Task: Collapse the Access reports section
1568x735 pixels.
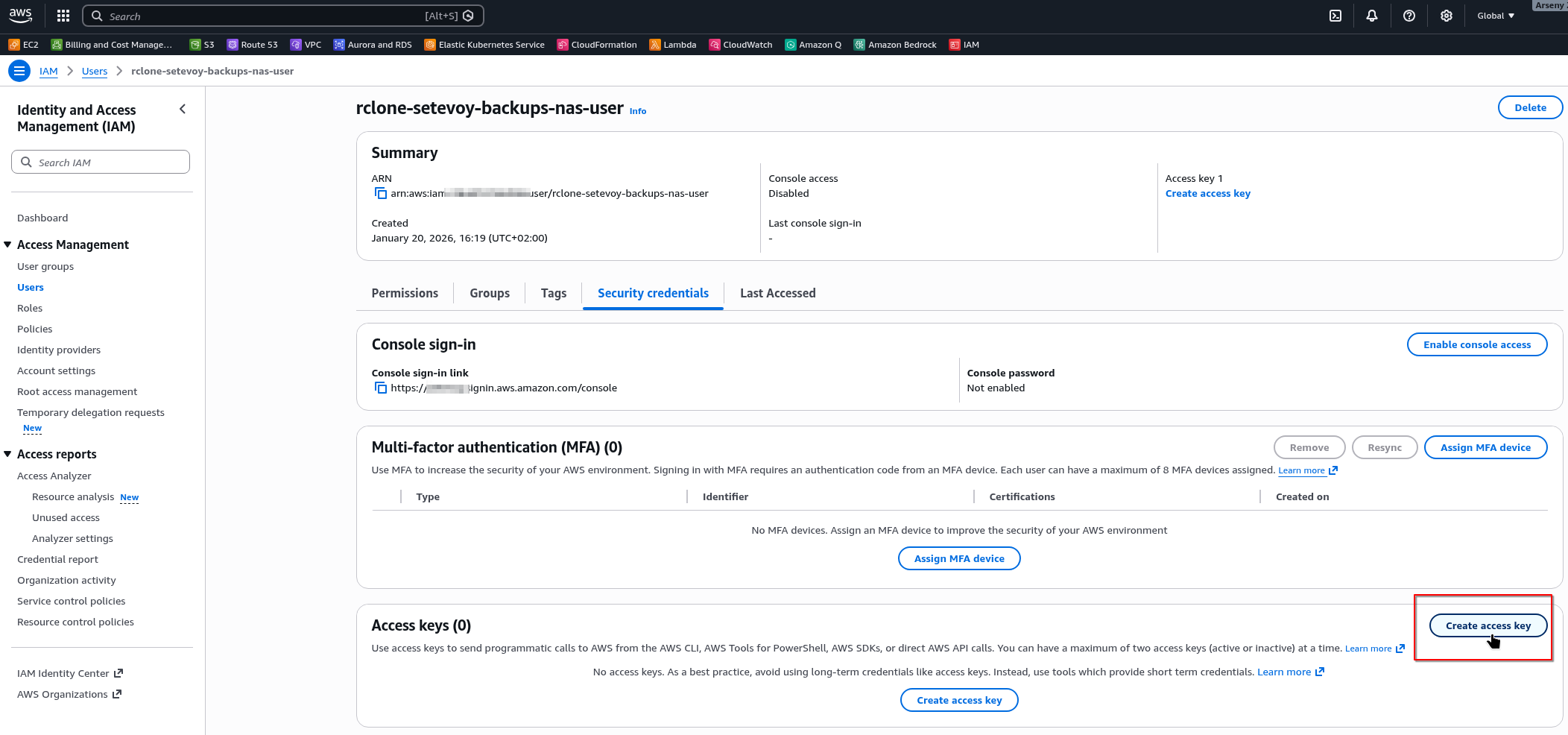Action: click(x=8, y=454)
